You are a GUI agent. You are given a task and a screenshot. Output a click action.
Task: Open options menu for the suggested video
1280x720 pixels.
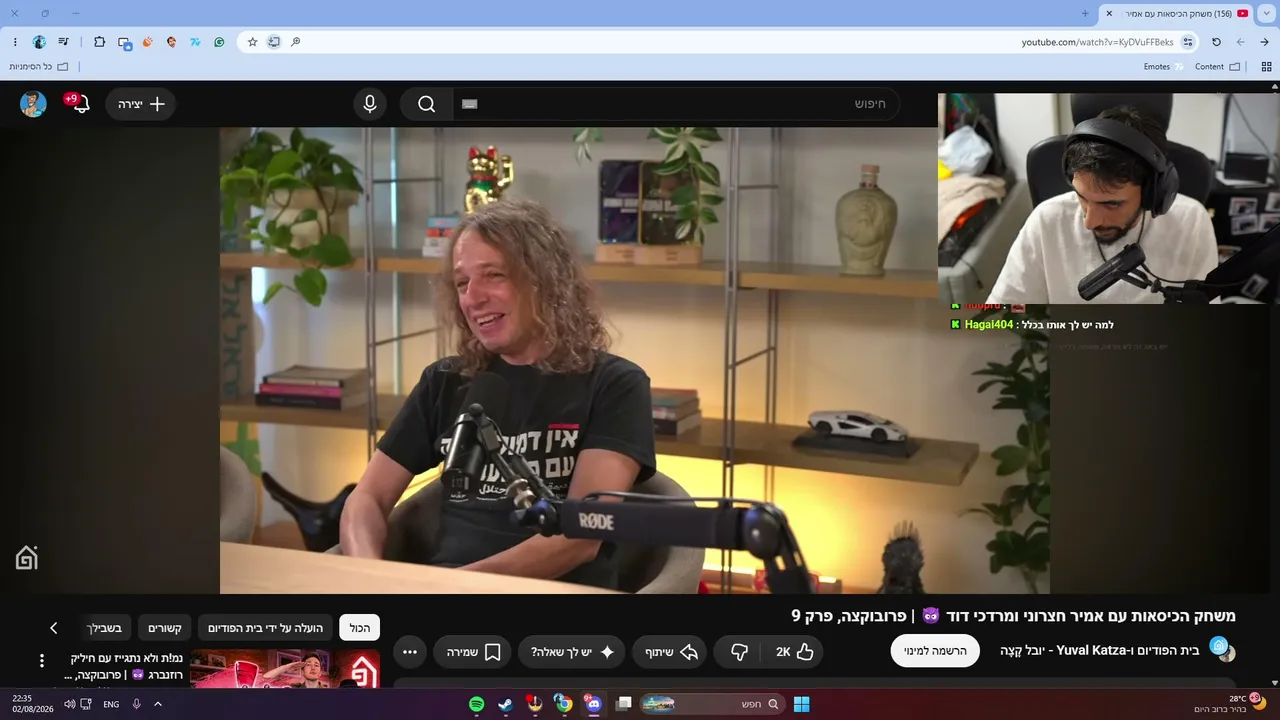coord(42,660)
